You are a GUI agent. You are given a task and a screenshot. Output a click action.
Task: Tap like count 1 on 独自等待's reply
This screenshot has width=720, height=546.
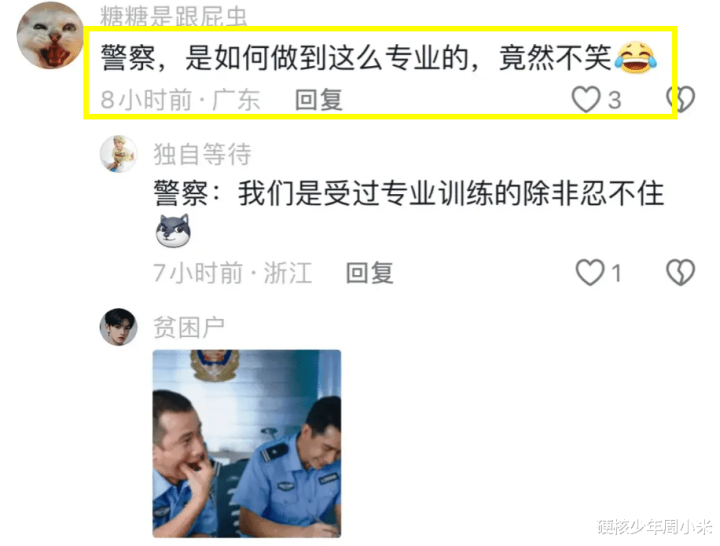pos(616,274)
